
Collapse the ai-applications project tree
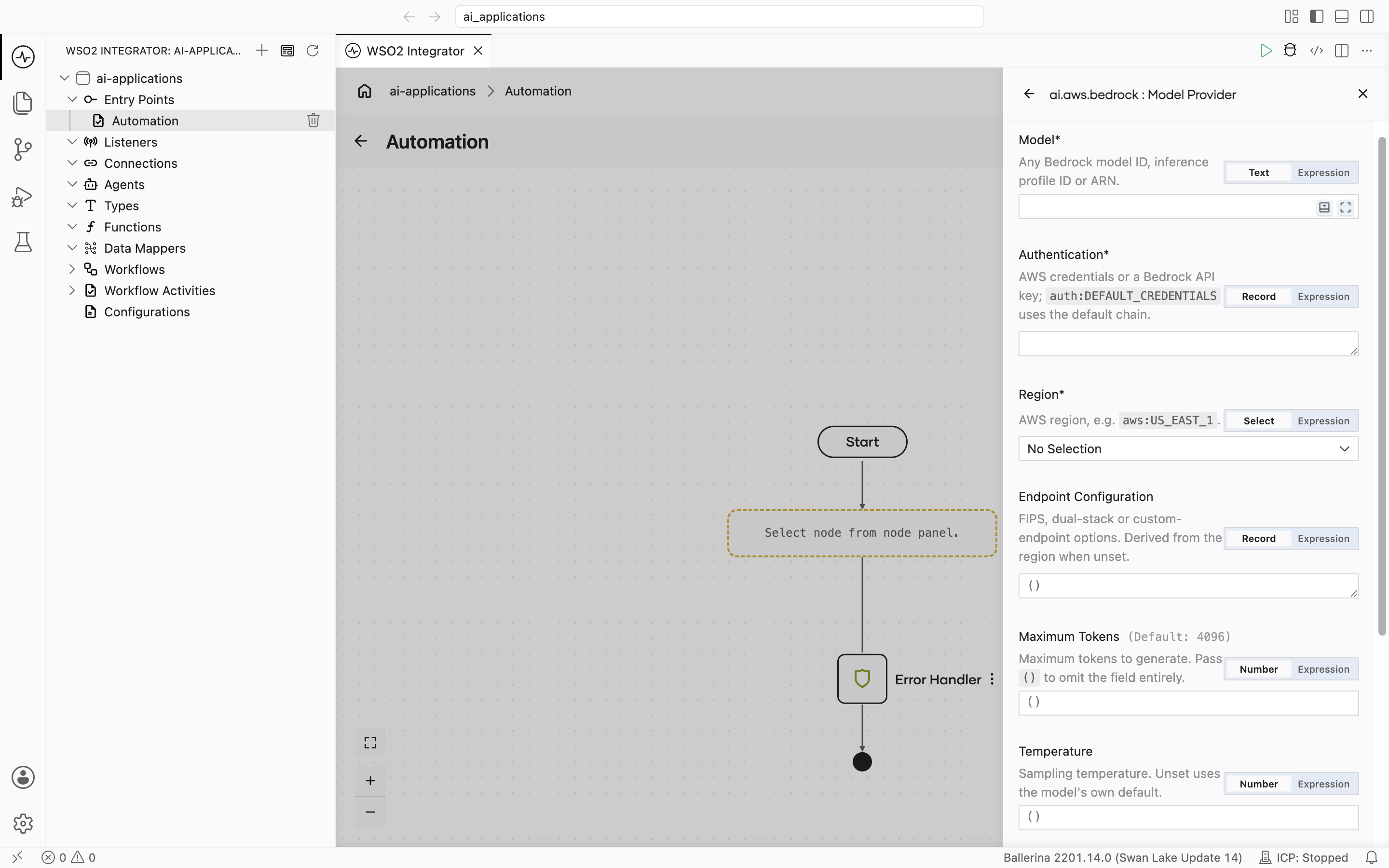point(65,78)
